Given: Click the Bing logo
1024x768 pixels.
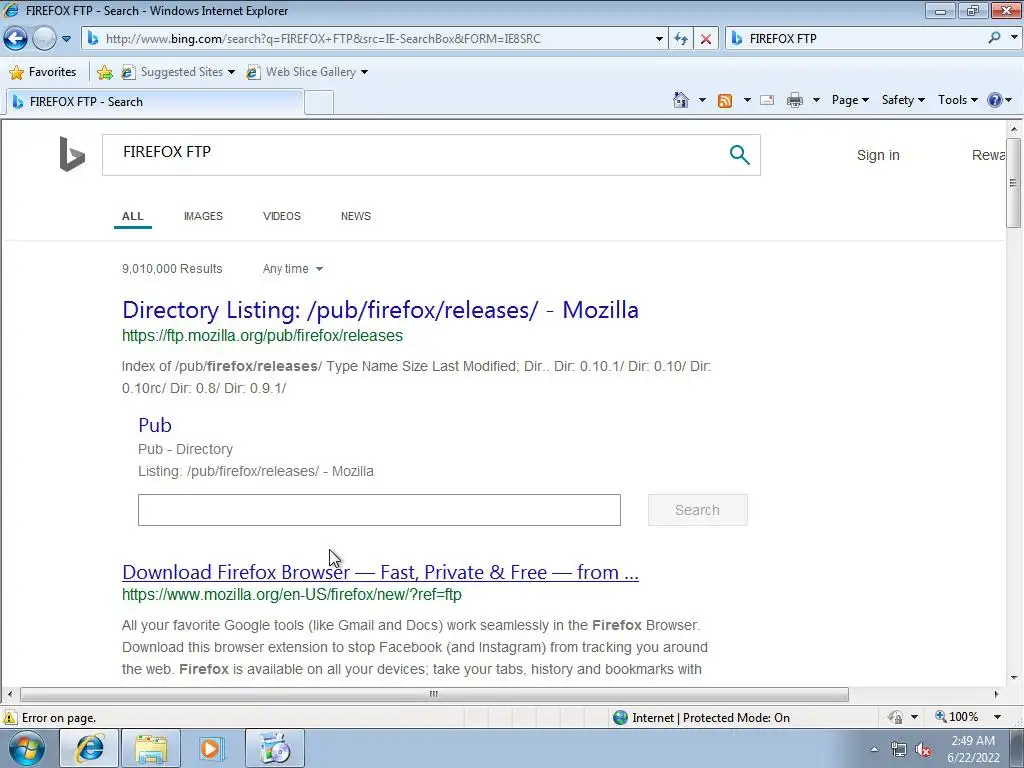Looking at the screenshot, I should 72,154.
